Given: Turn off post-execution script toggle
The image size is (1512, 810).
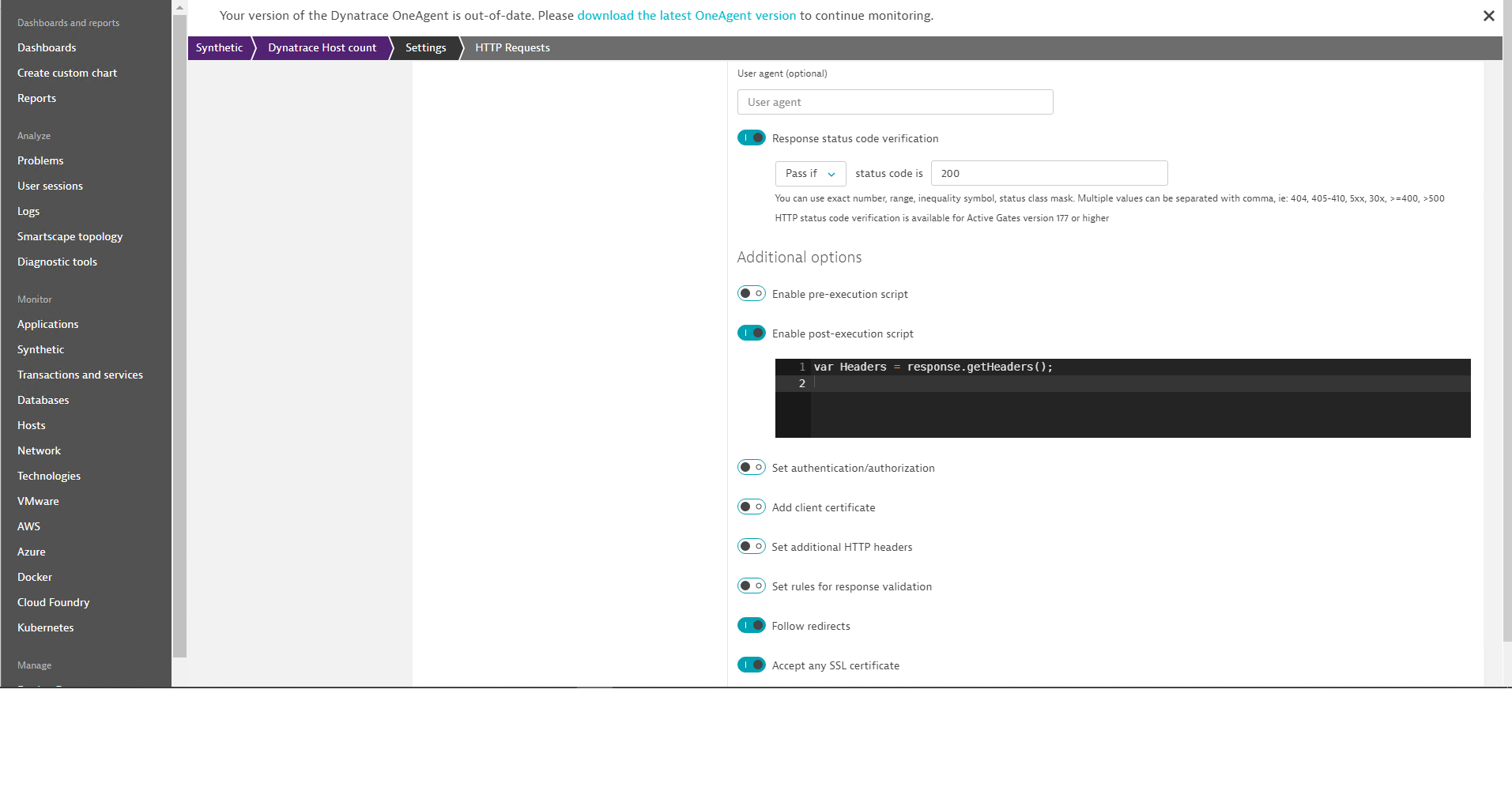Looking at the screenshot, I should pos(751,333).
